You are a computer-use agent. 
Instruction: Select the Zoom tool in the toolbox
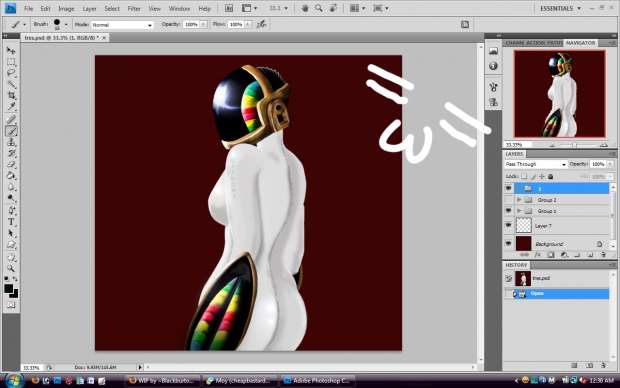click(11, 269)
